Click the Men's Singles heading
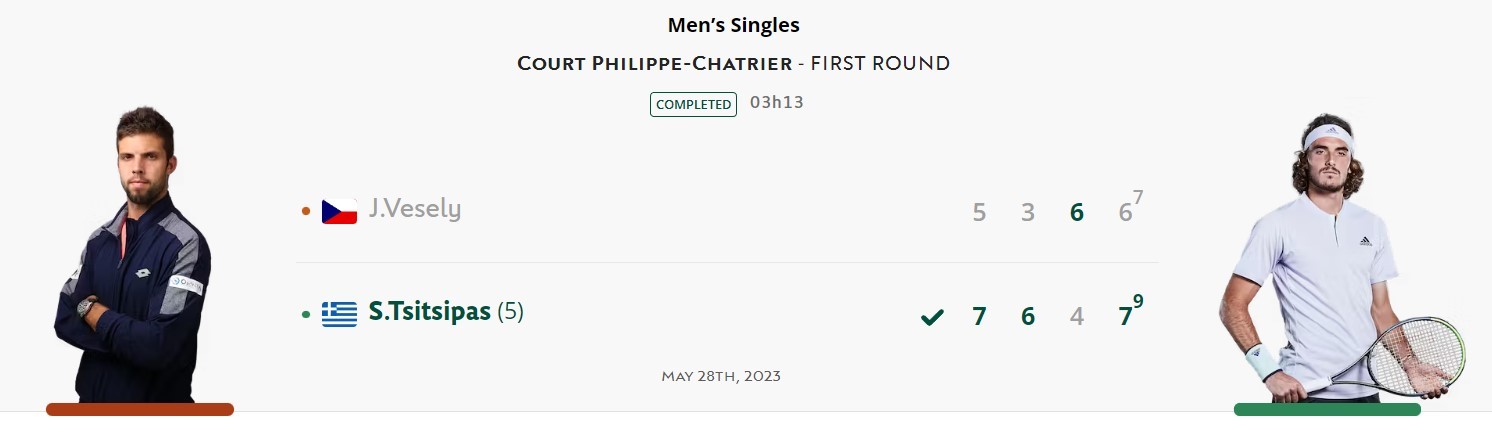This screenshot has width=1492, height=421. [734, 25]
